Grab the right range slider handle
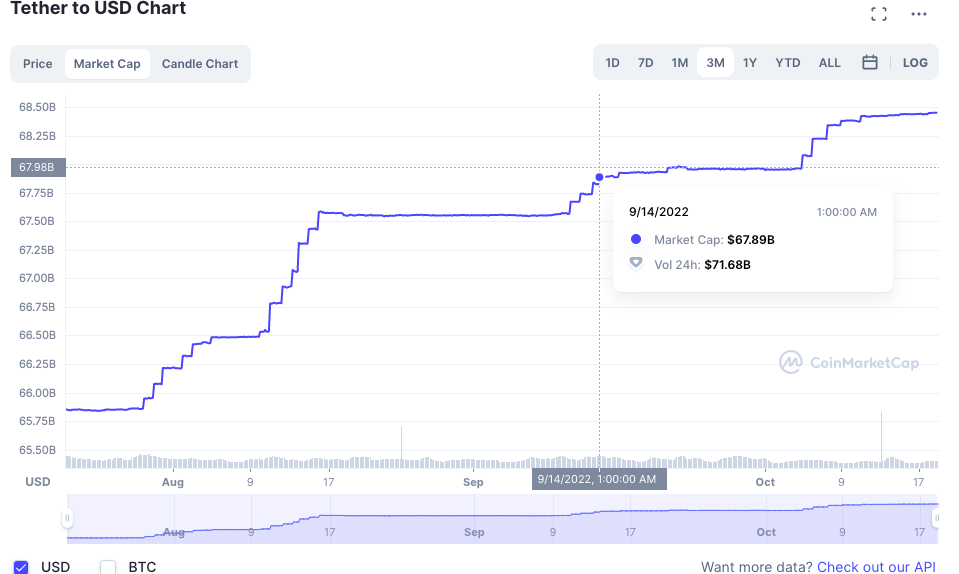The image size is (959, 574). (x=936, y=518)
